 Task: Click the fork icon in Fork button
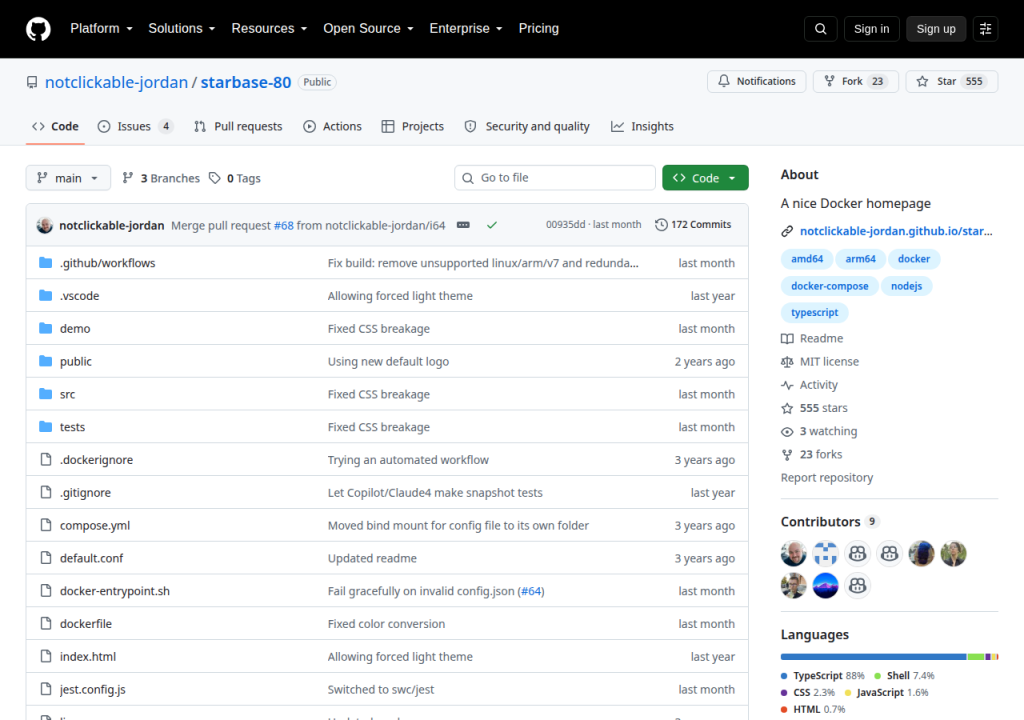[829, 81]
